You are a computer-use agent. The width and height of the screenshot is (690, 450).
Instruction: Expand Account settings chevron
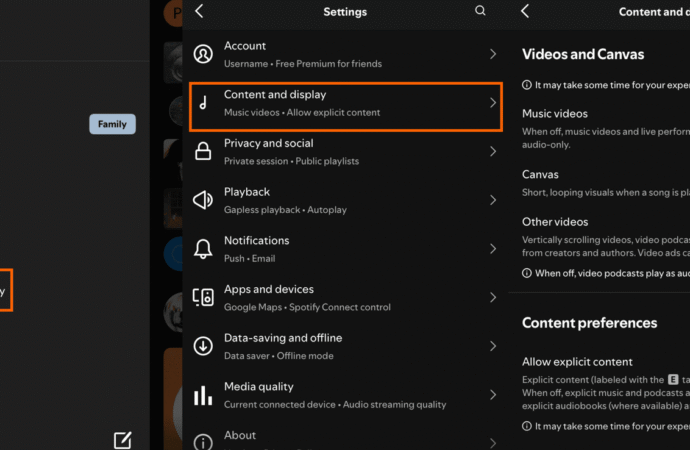492,54
